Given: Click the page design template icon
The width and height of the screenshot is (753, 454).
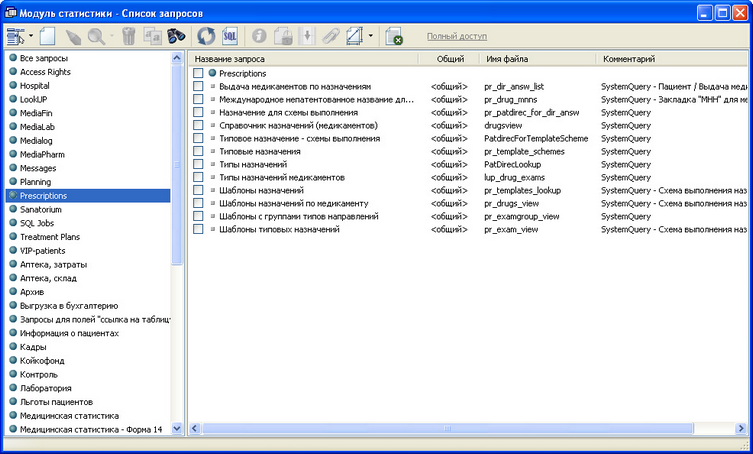Looking at the screenshot, I should 354,36.
